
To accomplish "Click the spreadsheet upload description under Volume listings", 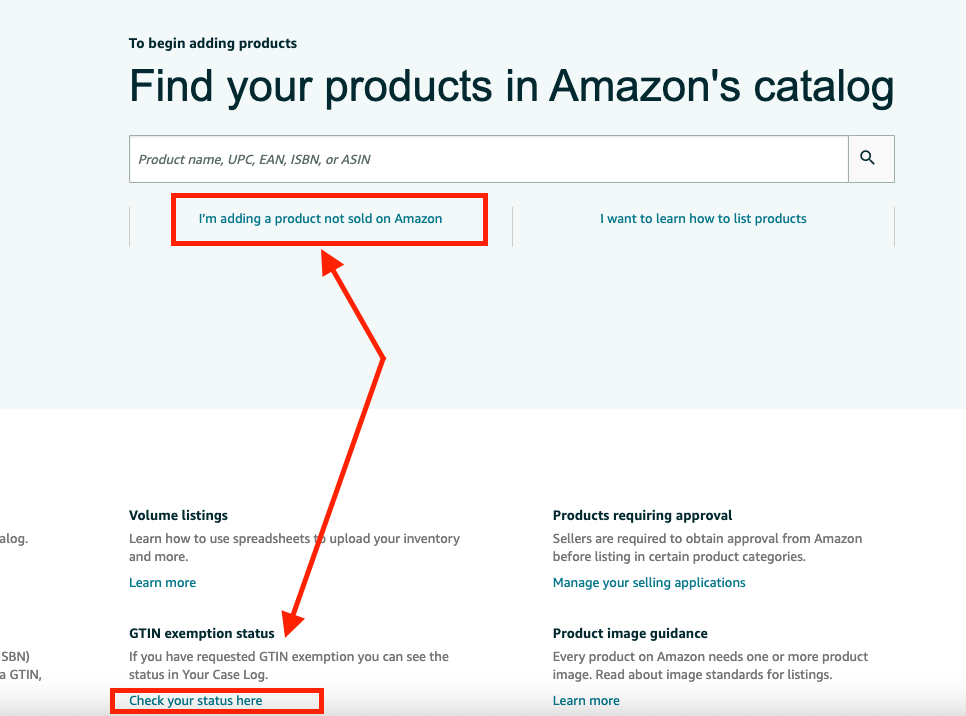I will tap(294, 547).
